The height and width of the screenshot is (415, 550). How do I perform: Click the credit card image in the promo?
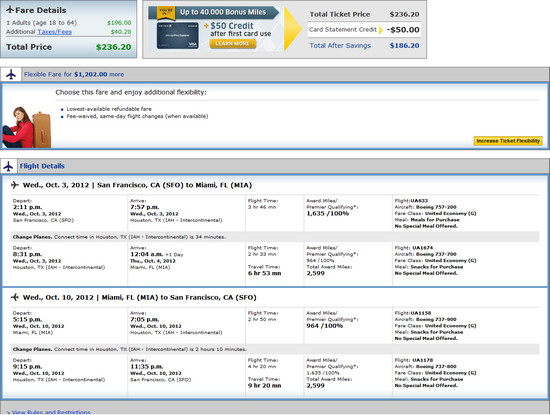(177, 36)
